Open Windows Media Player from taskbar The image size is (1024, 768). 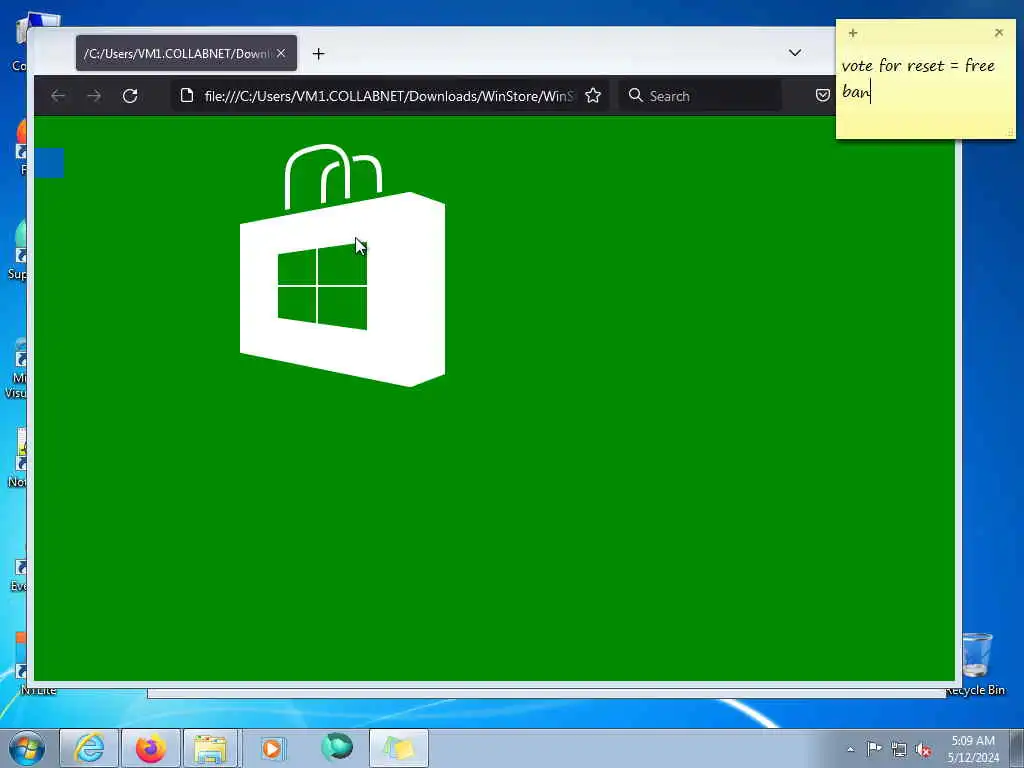click(272, 748)
